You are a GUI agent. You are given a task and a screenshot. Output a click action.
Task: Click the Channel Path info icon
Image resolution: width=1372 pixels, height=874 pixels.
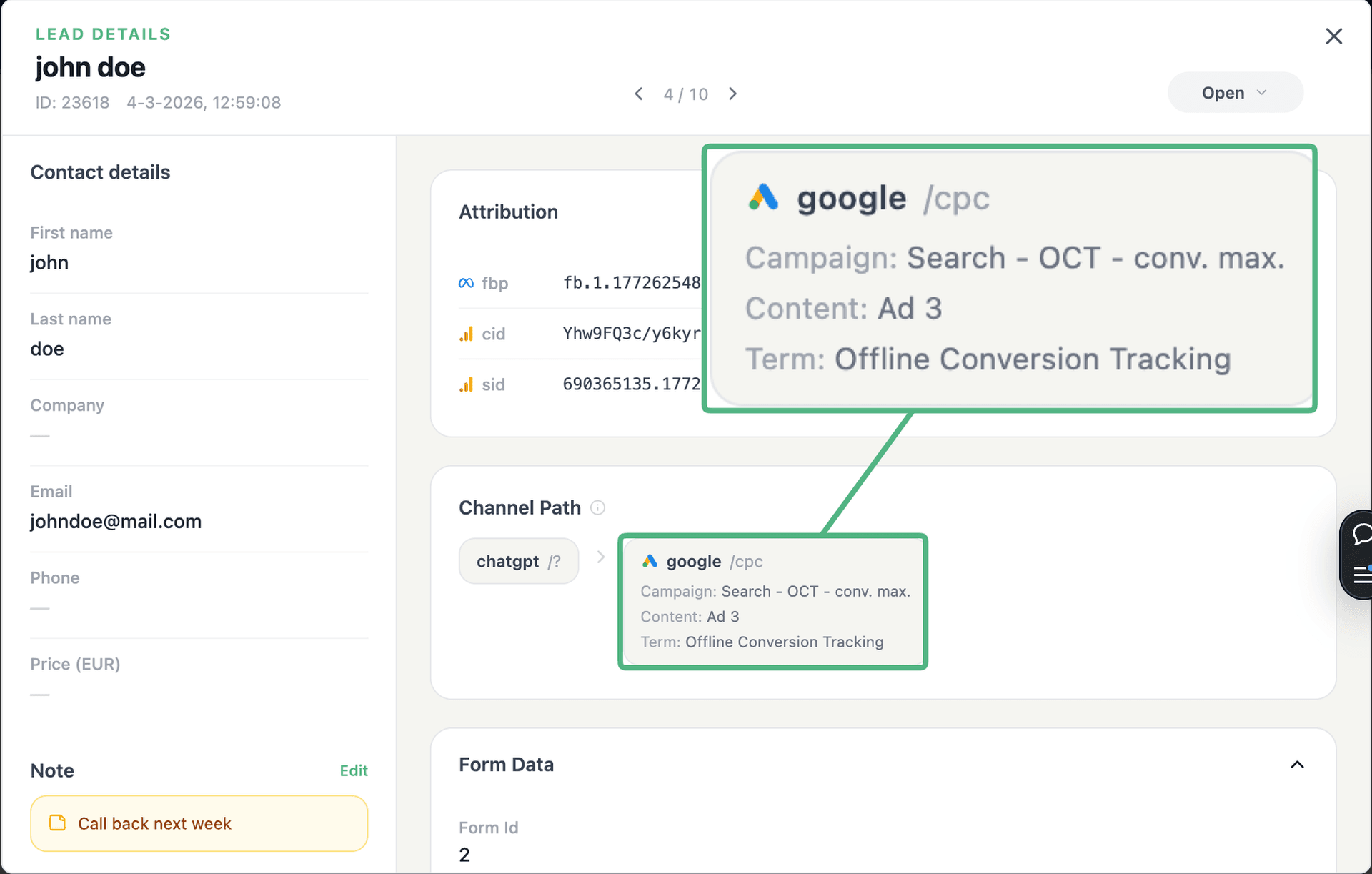tap(597, 507)
